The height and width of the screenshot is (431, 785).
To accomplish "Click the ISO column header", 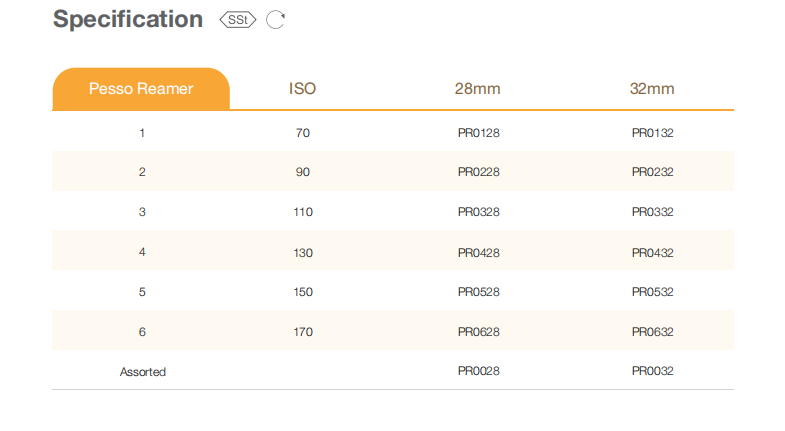I will (x=302, y=89).
